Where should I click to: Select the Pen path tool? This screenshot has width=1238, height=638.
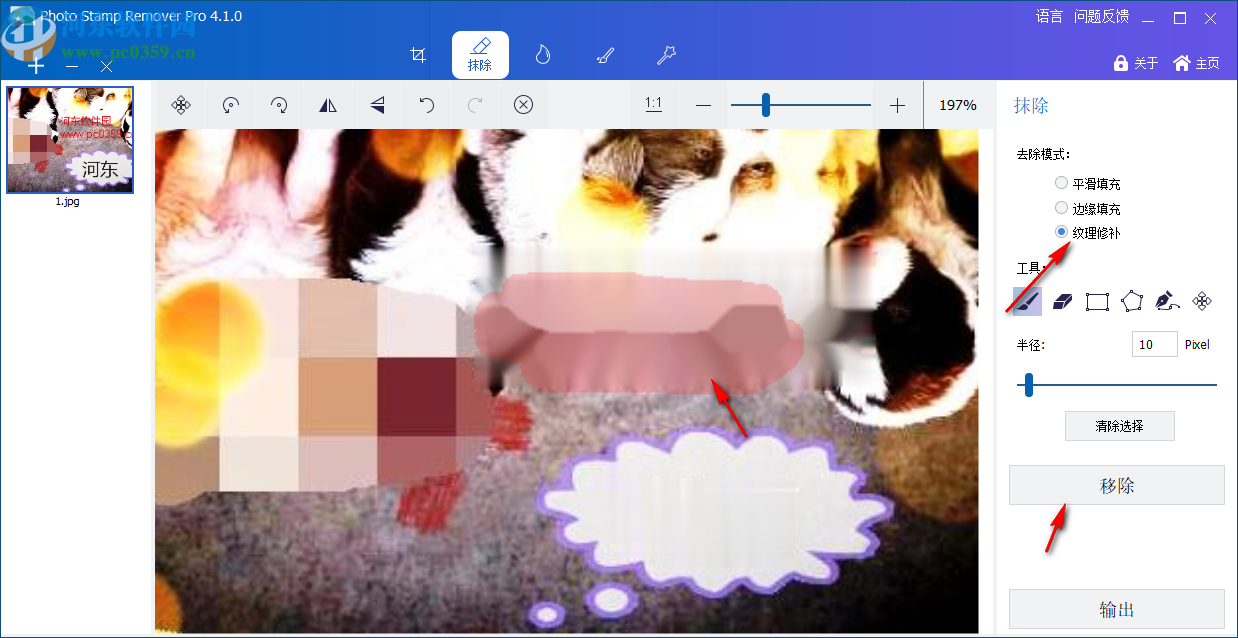click(1166, 301)
